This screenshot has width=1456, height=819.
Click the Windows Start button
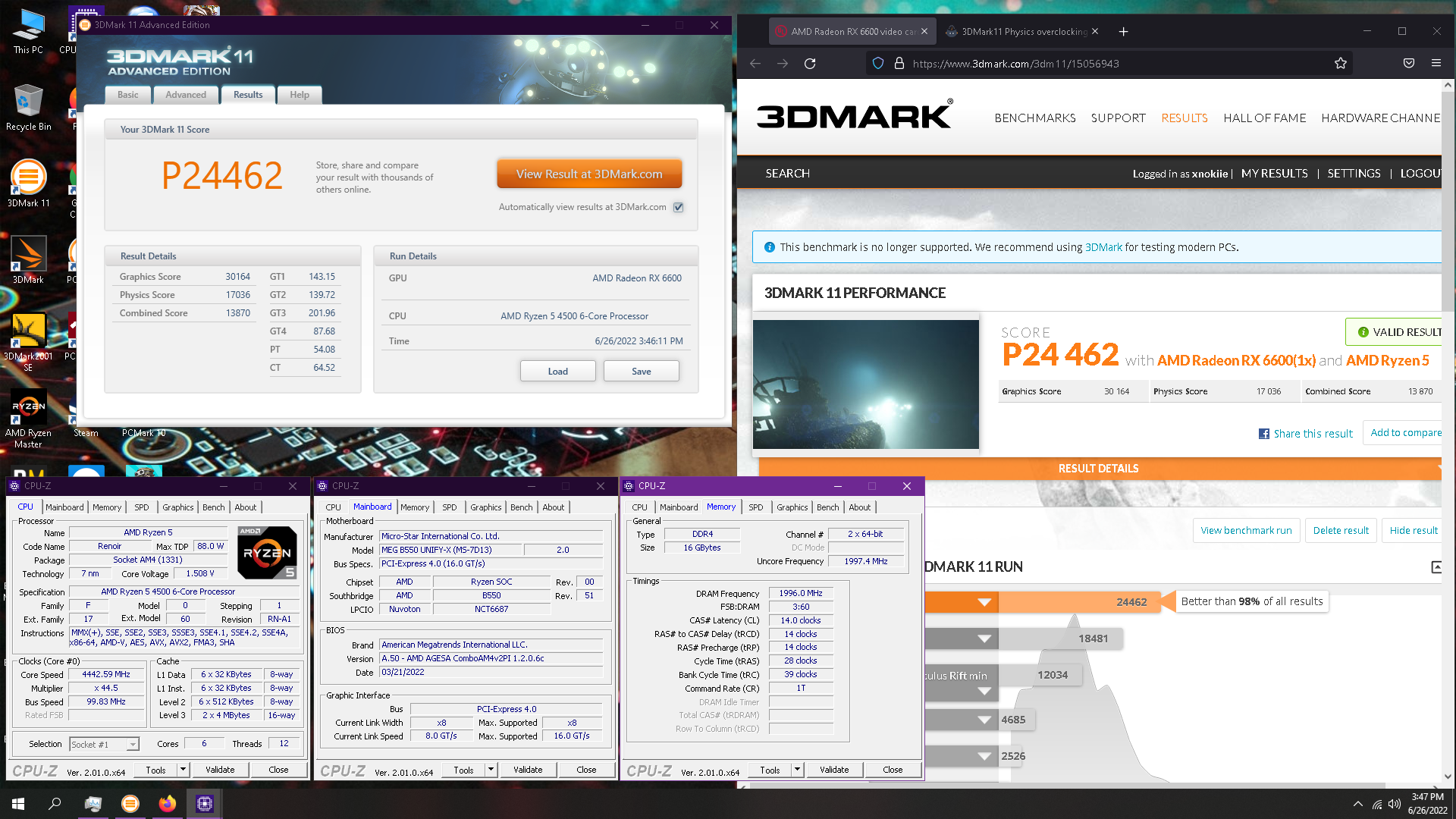pos(18,803)
